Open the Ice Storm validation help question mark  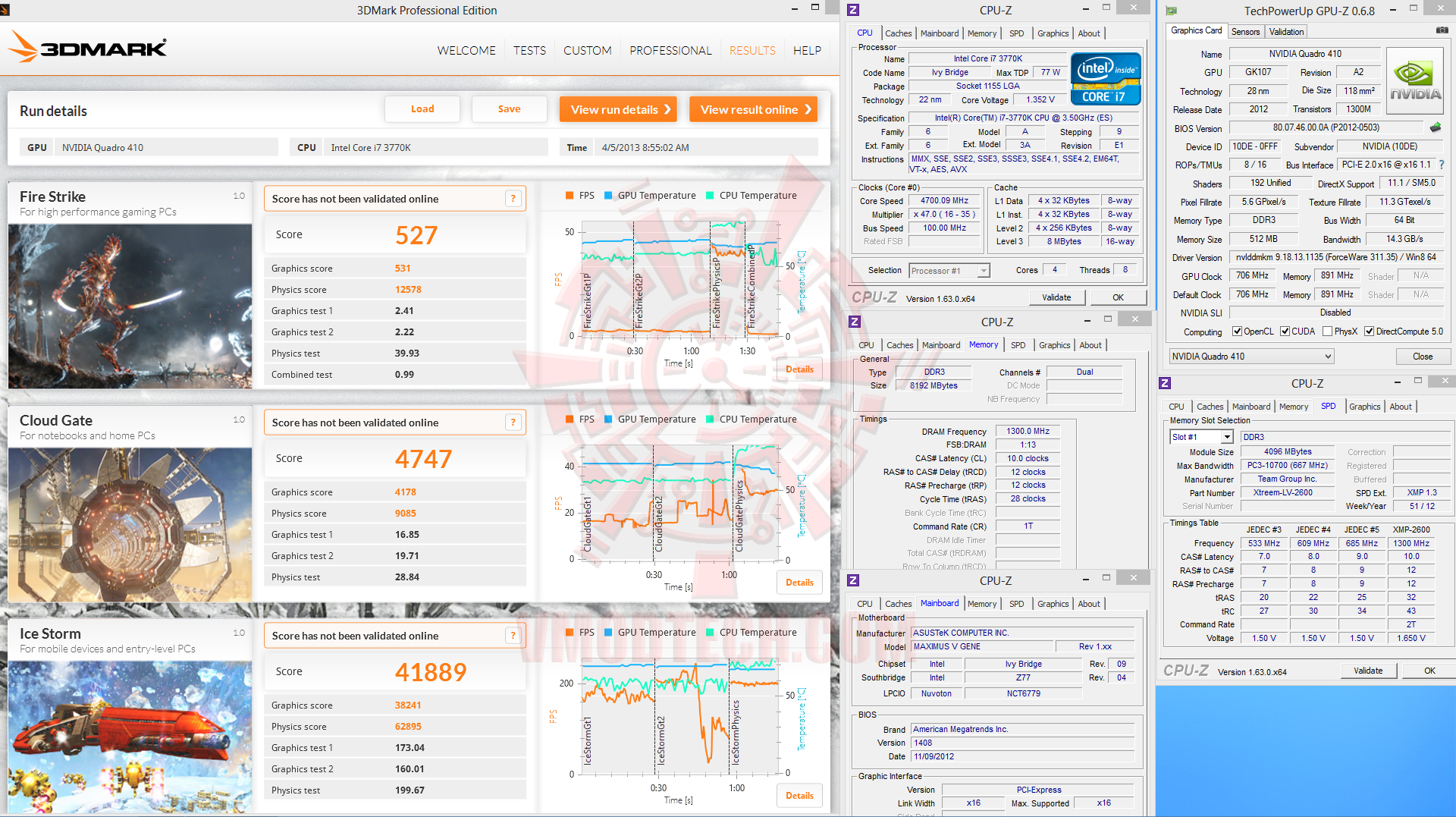pyautogui.click(x=513, y=636)
